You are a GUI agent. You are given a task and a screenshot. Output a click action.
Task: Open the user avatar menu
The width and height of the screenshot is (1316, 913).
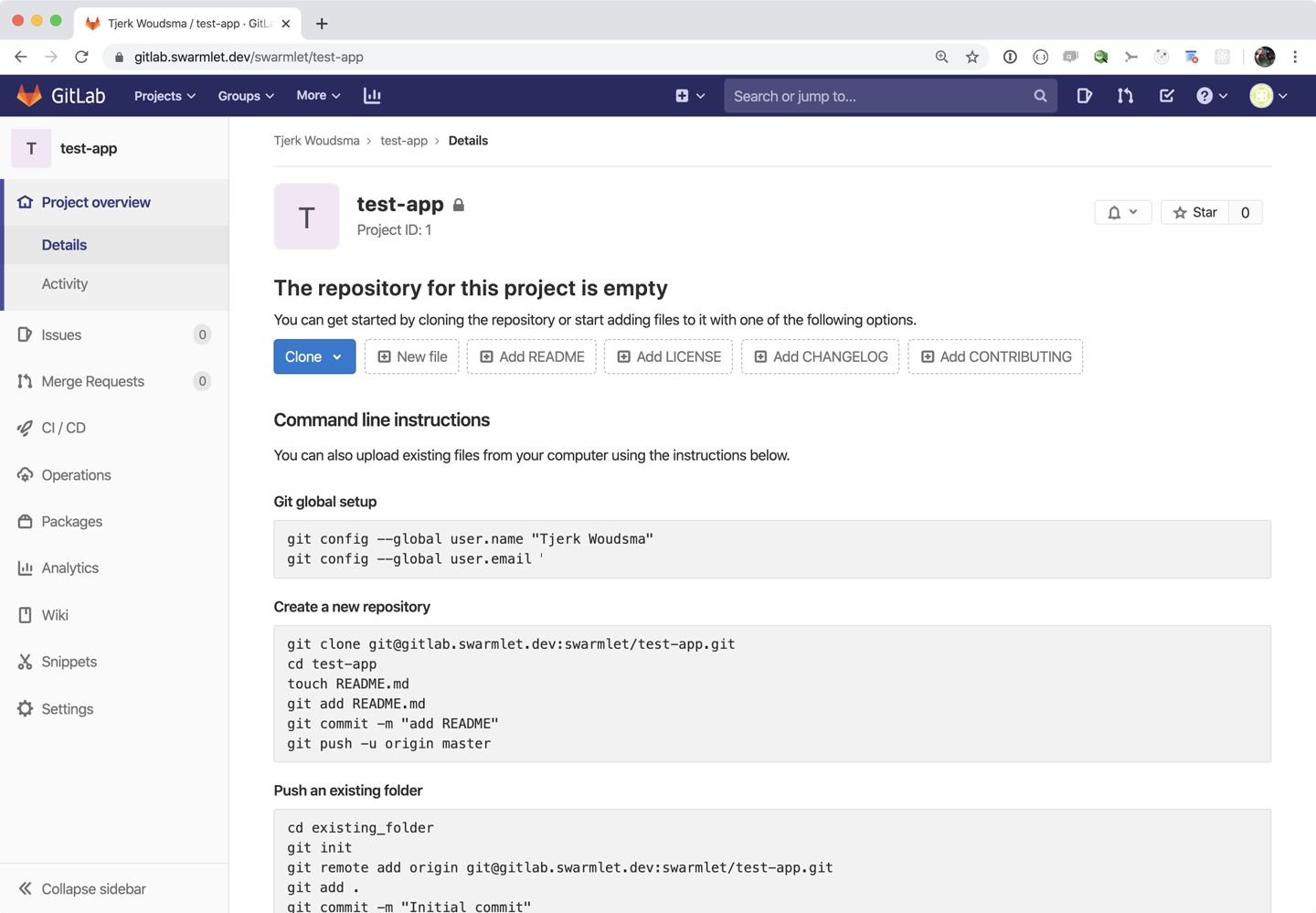point(1268,96)
